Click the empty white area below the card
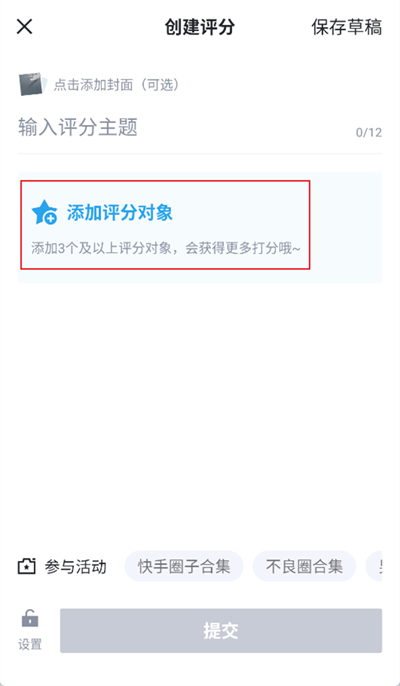The image size is (400, 686). point(200,411)
